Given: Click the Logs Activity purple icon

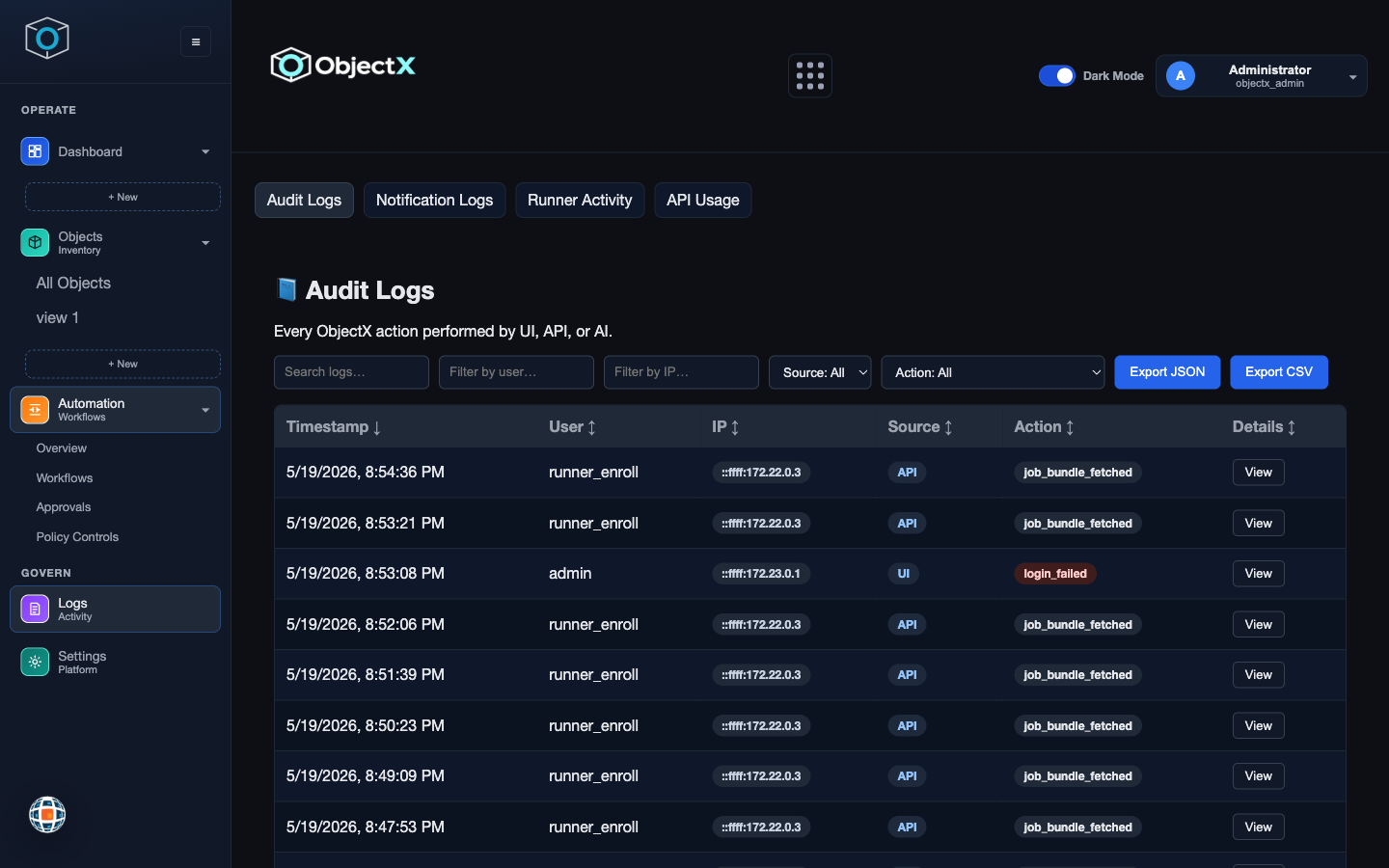Looking at the screenshot, I should coord(35,610).
